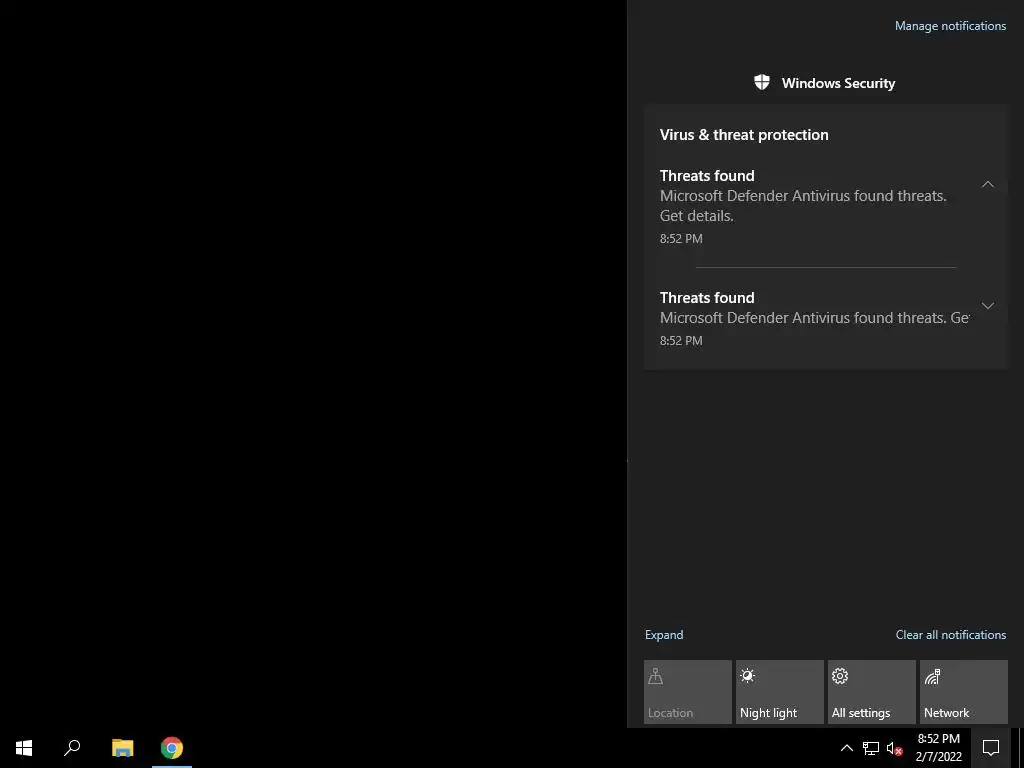The height and width of the screenshot is (768, 1024).
Task: Open All settings quick action
Action: coord(872,692)
